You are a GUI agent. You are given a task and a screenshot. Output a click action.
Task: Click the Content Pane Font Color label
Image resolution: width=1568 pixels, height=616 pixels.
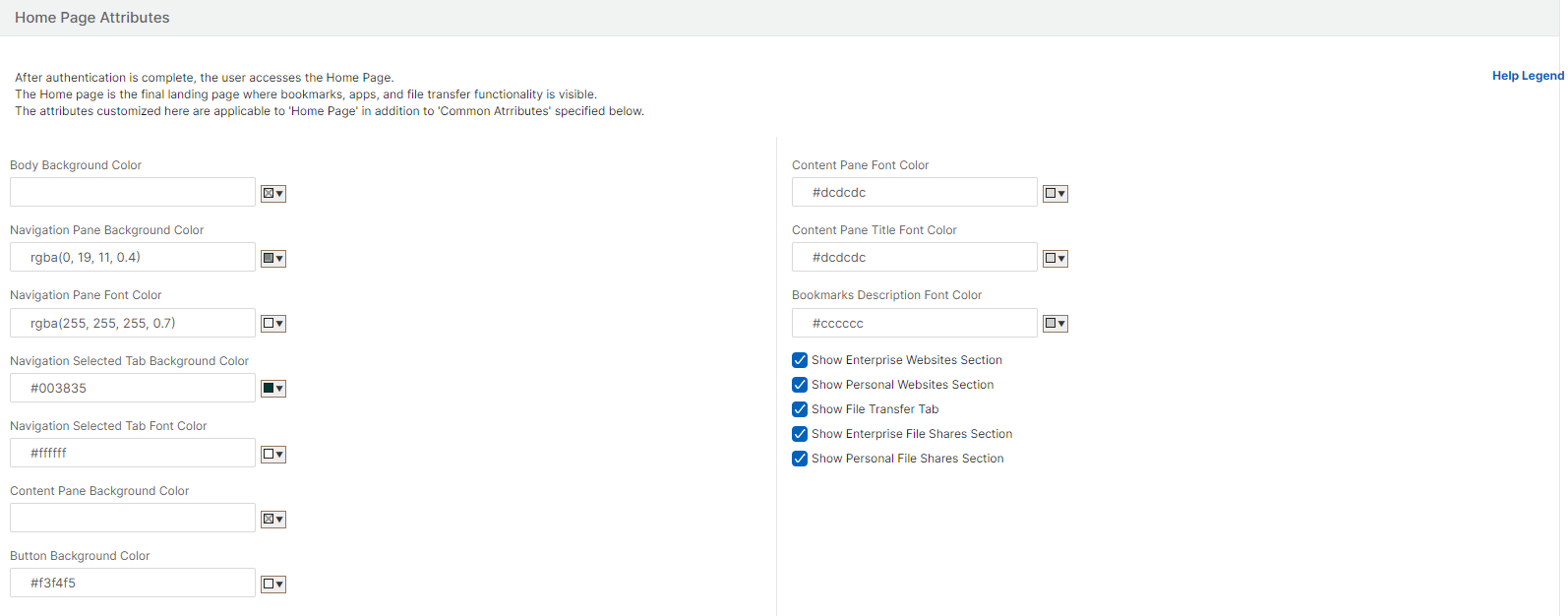click(x=861, y=165)
